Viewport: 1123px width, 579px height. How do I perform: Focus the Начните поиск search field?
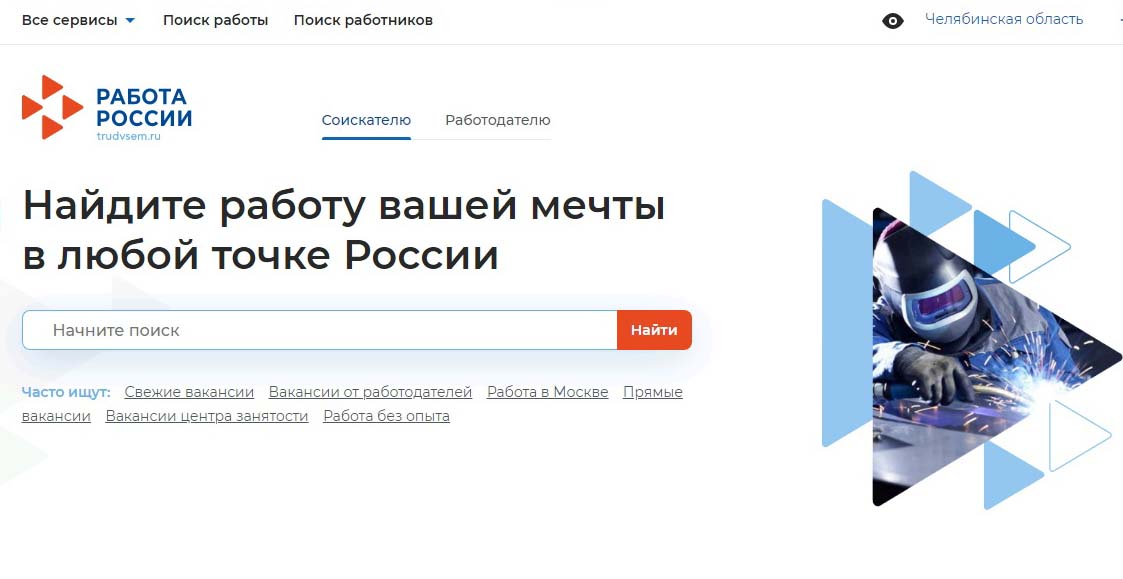click(x=319, y=330)
